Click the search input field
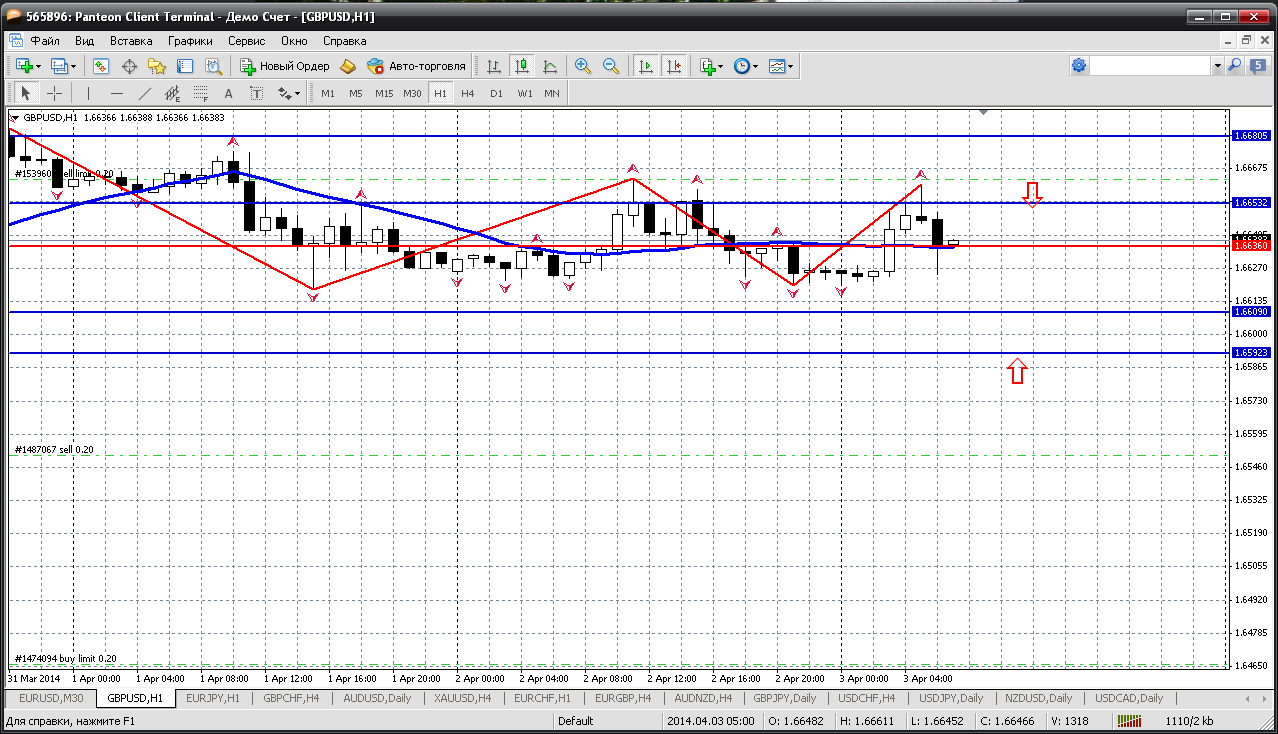This screenshot has width=1278, height=734. (1150, 66)
